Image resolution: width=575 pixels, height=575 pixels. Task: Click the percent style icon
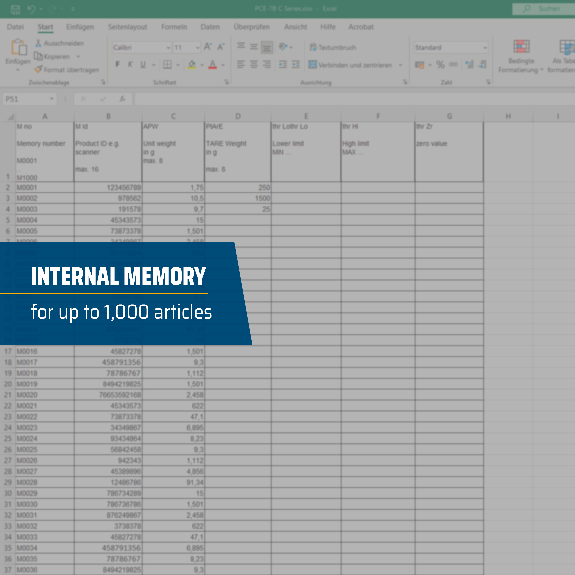tap(440, 65)
